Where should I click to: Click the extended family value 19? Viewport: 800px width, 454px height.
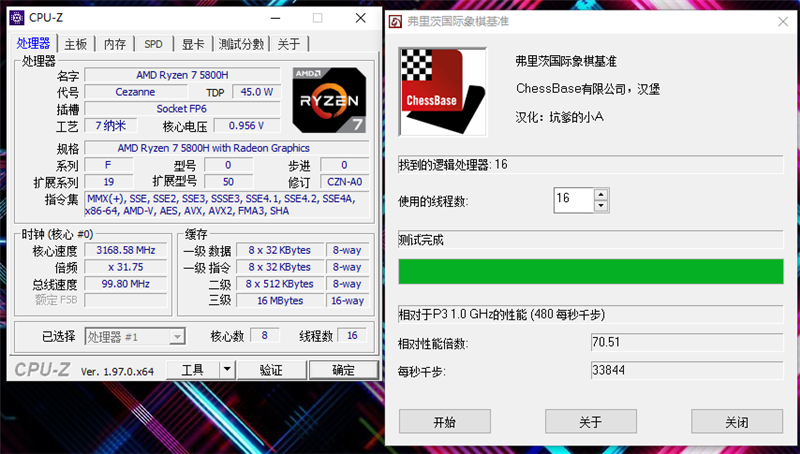109,182
